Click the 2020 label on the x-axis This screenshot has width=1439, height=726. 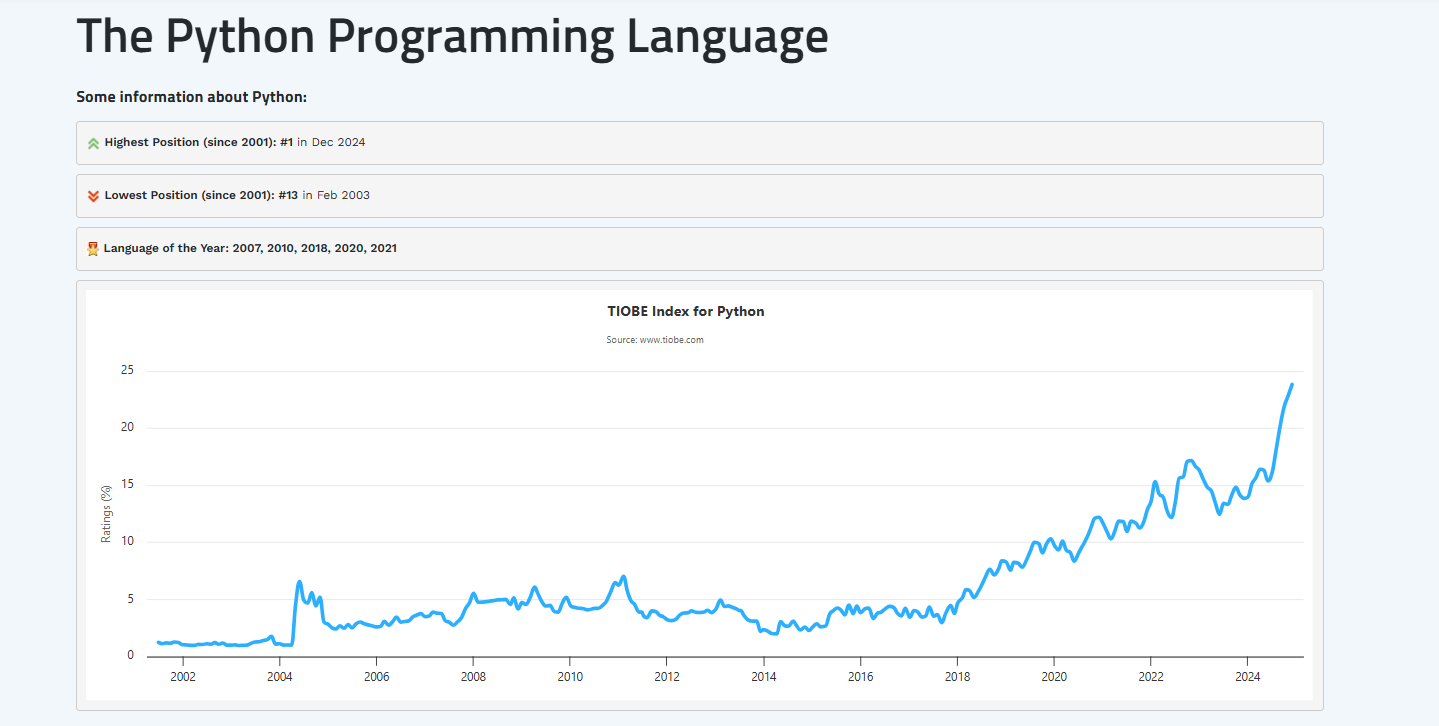click(1054, 676)
